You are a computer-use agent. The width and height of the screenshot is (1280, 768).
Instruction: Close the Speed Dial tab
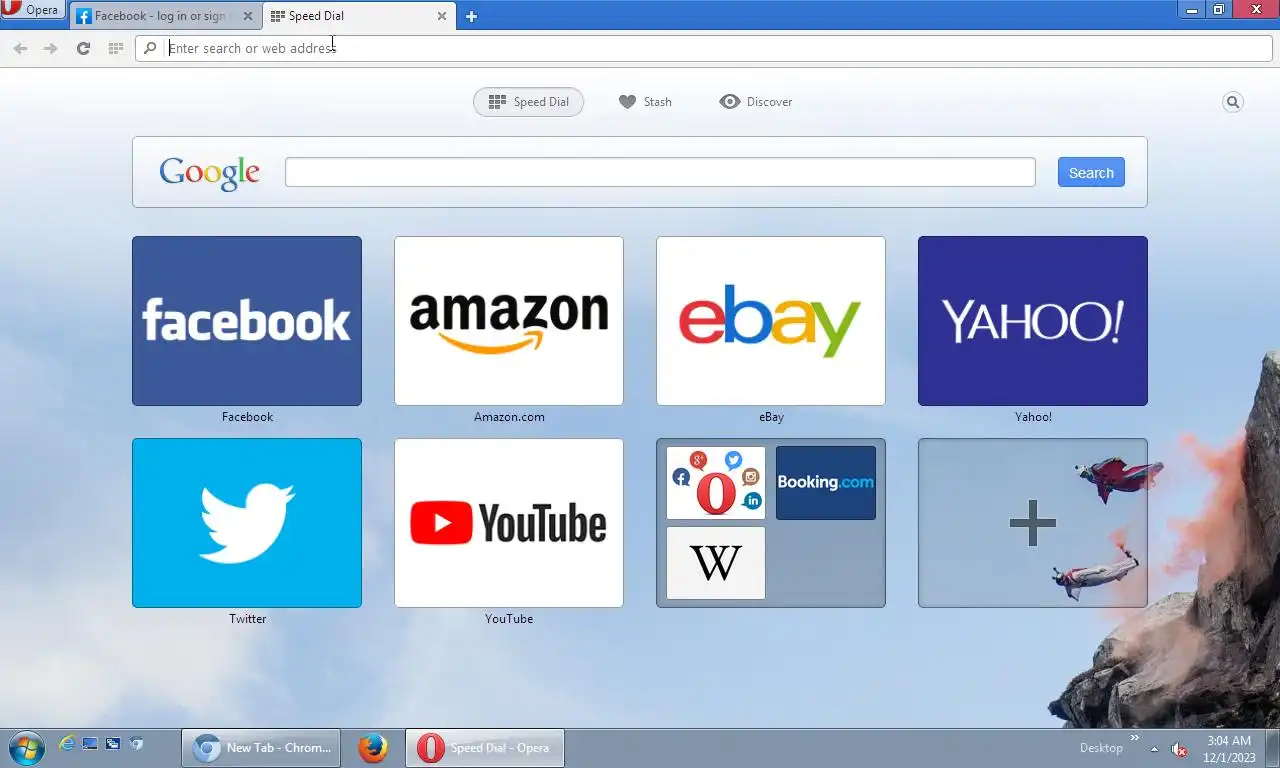442,16
